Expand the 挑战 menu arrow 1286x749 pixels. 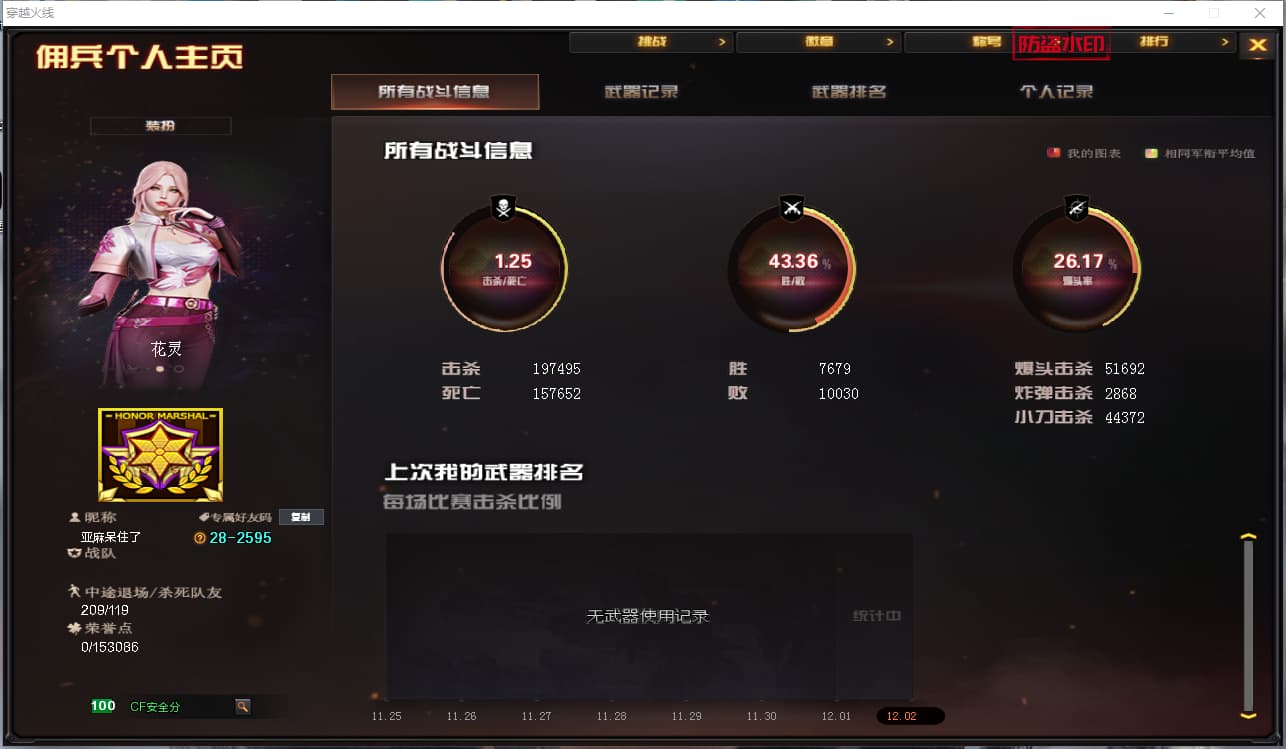point(722,42)
